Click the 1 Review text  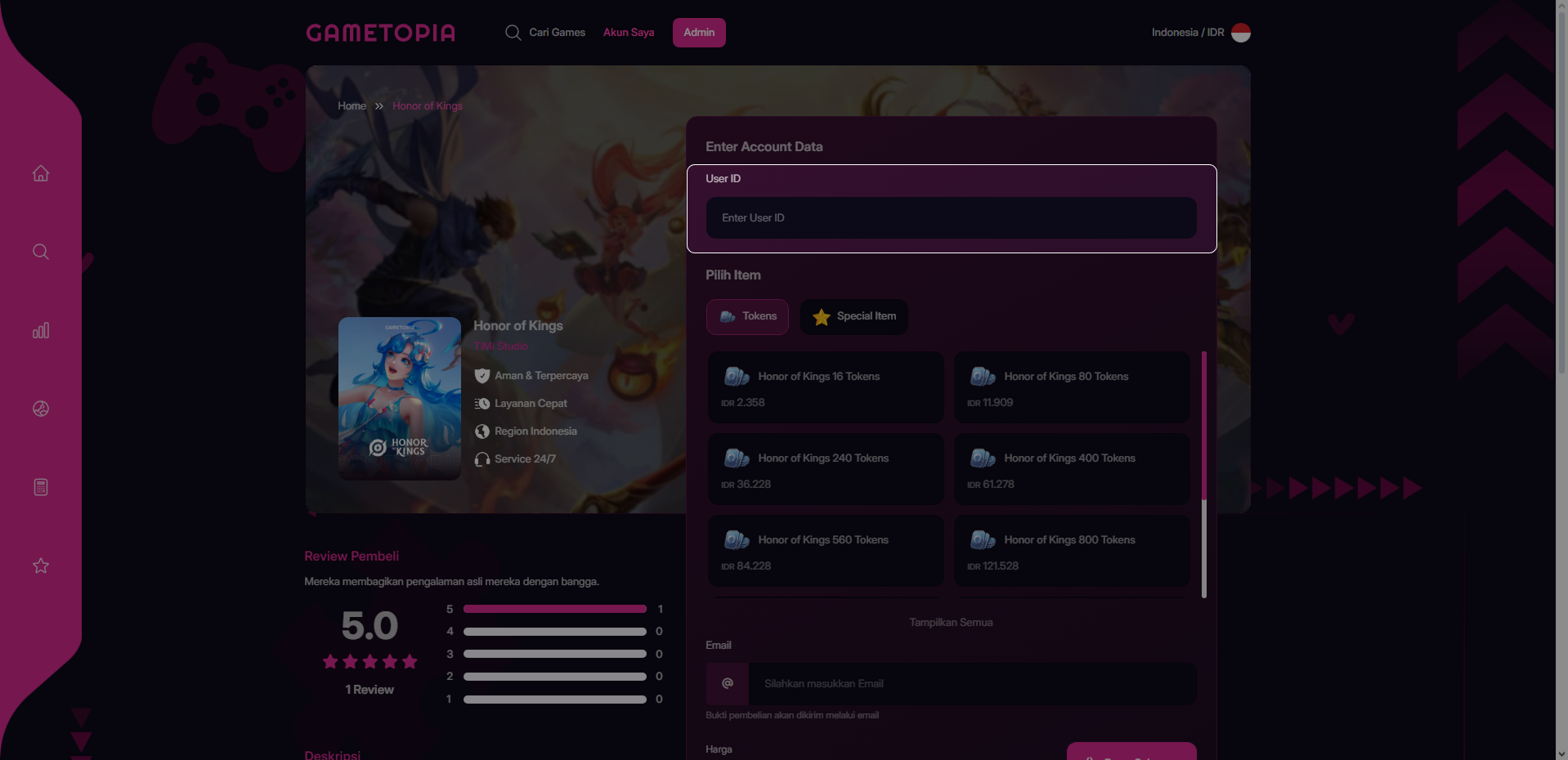[370, 690]
